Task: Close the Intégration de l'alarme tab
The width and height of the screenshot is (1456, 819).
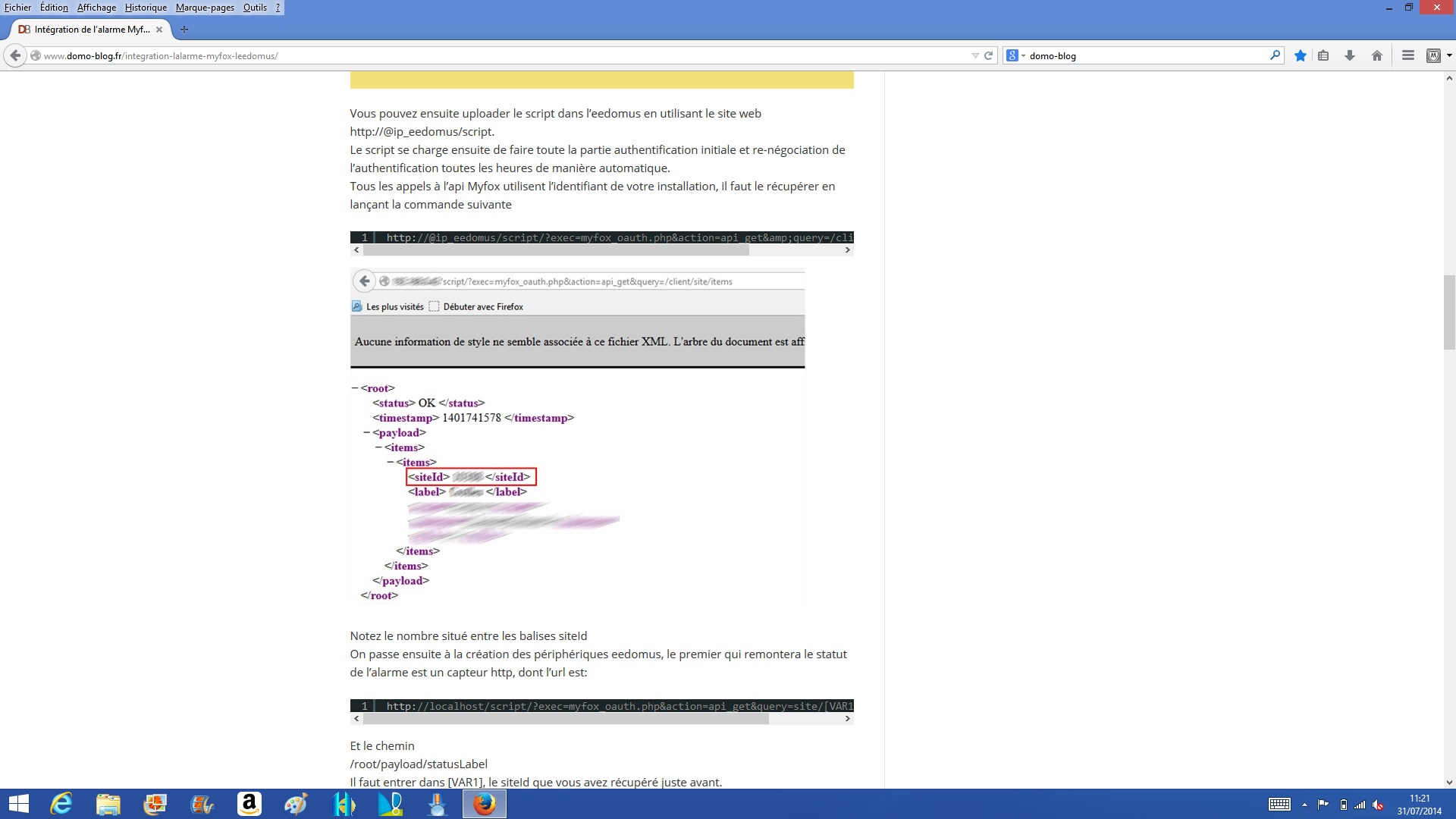Action: click(x=159, y=30)
